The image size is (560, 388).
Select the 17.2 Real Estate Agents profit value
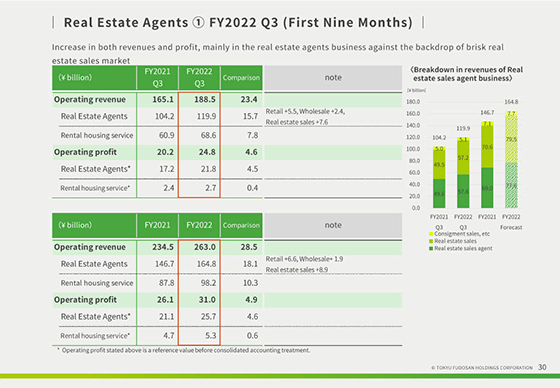167,169
